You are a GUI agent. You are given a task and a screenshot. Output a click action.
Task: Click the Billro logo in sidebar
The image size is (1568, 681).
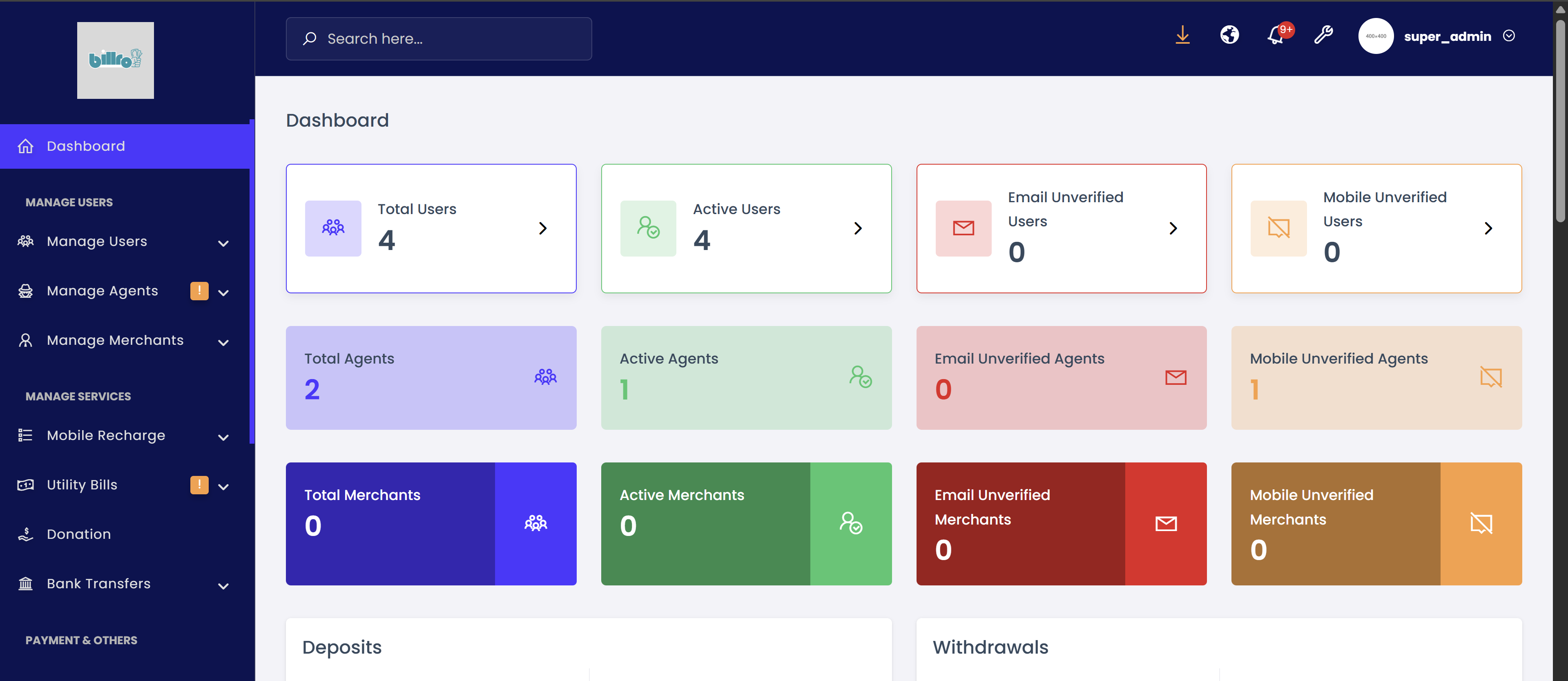coord(115,60)
